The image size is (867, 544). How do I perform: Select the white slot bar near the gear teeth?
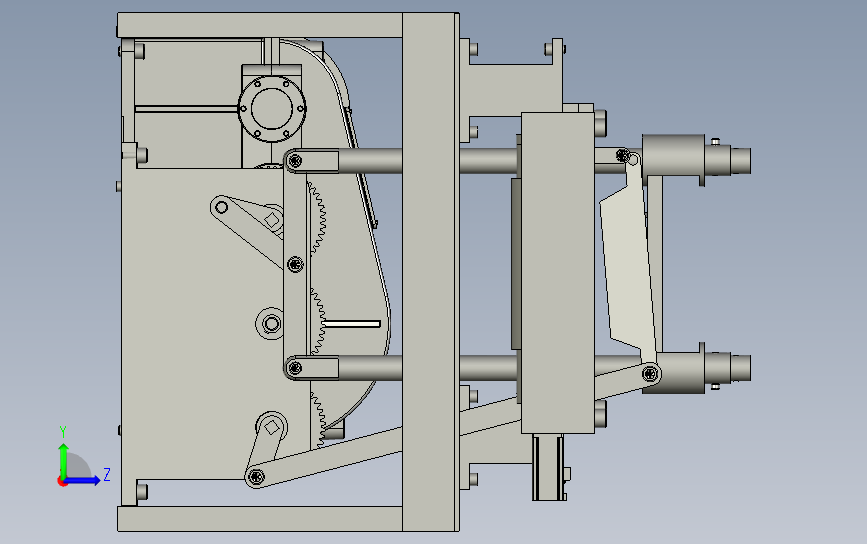pyautogui.click(x=352, y=324)
